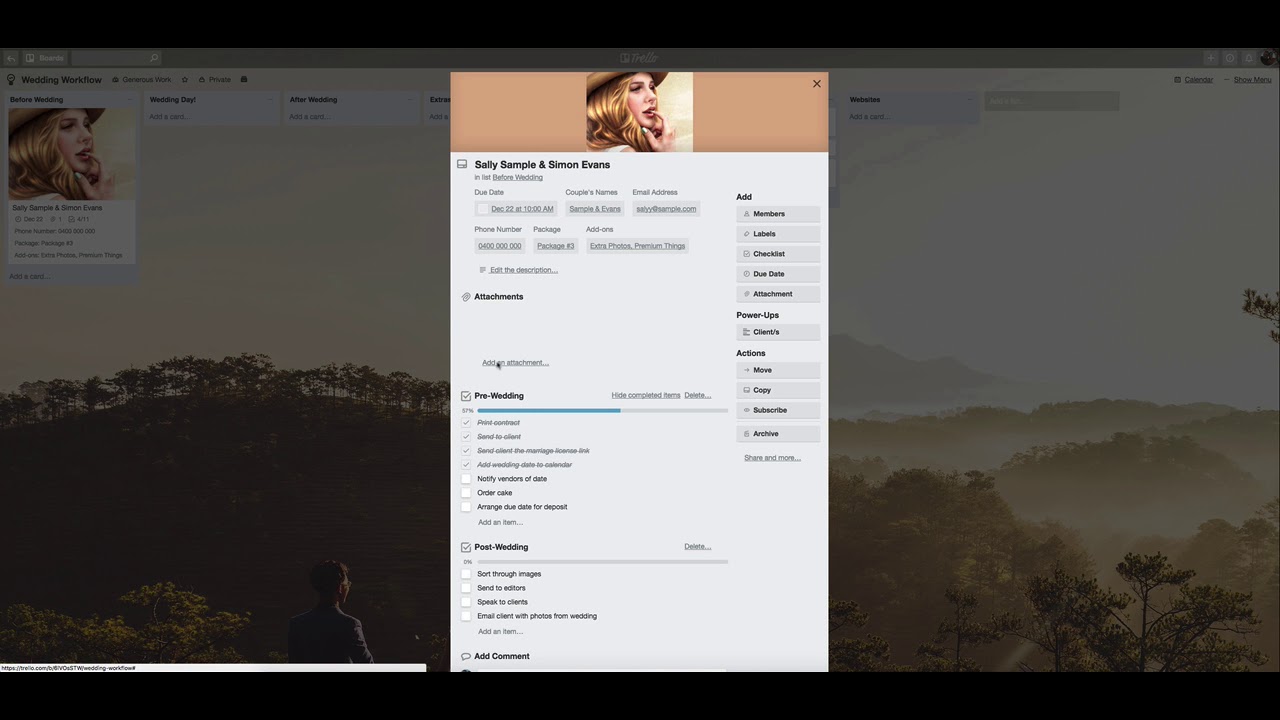
Task: Click the Pre-Wedding checklist progress bar
Action: click(x=602, y=410)
